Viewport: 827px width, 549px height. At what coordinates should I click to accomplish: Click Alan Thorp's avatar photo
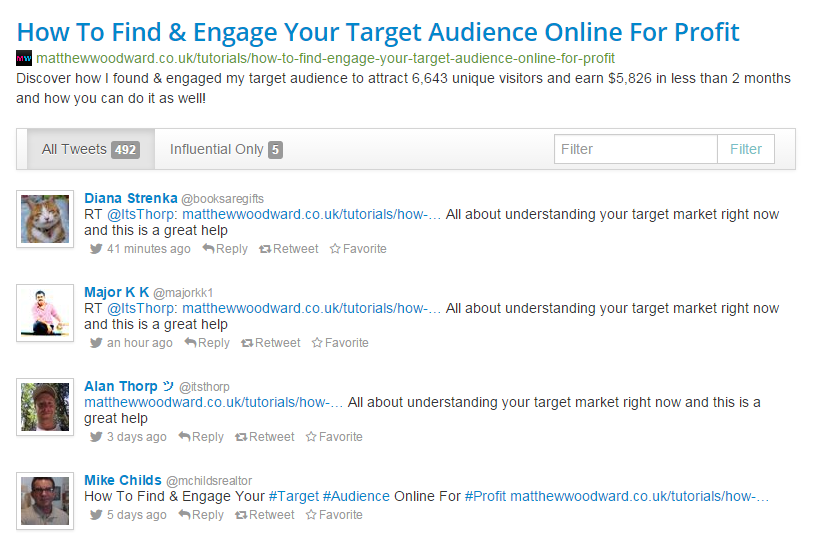coord(45,407)
